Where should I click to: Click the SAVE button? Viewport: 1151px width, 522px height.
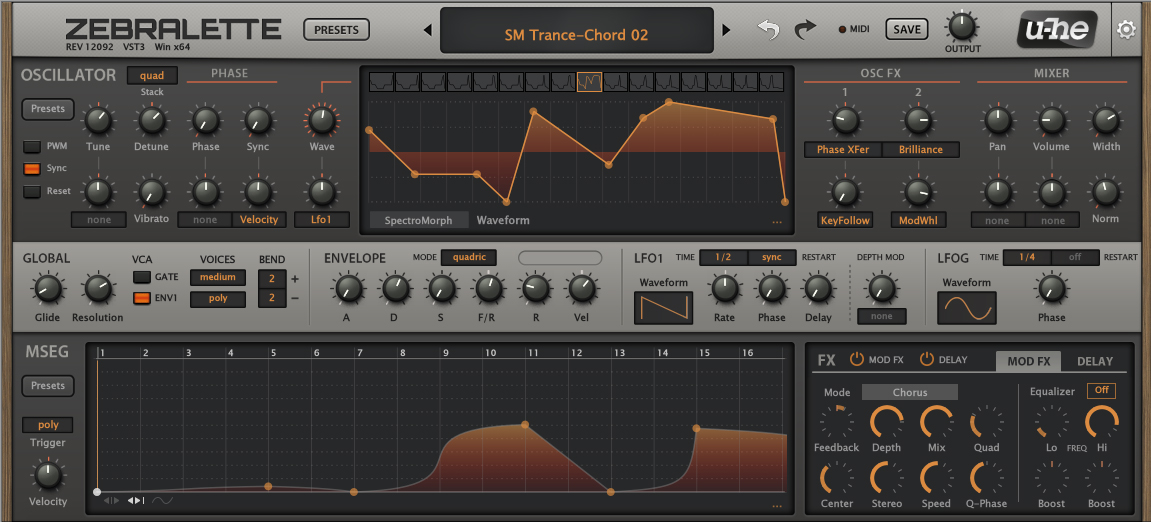907,29
